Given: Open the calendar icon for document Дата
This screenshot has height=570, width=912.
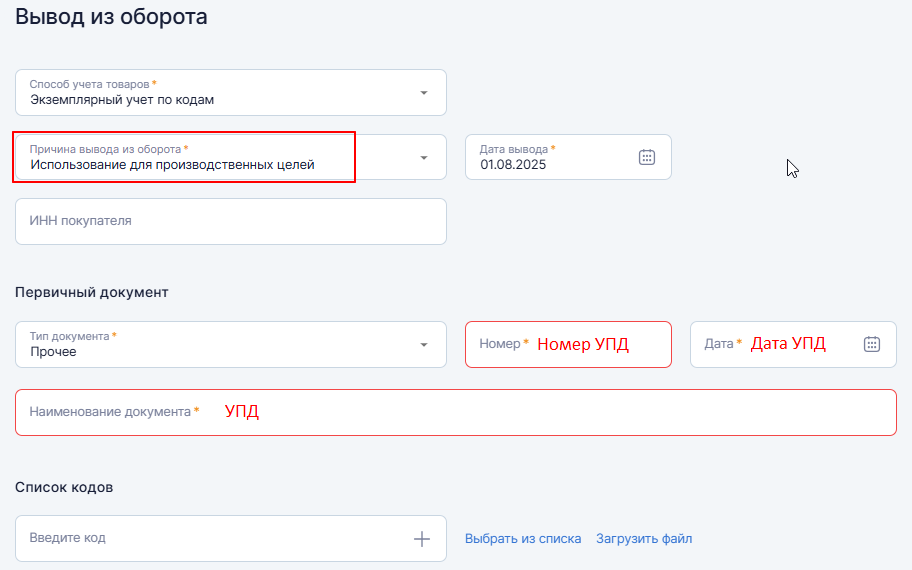Looking at the screenshot, I should 871,344.
